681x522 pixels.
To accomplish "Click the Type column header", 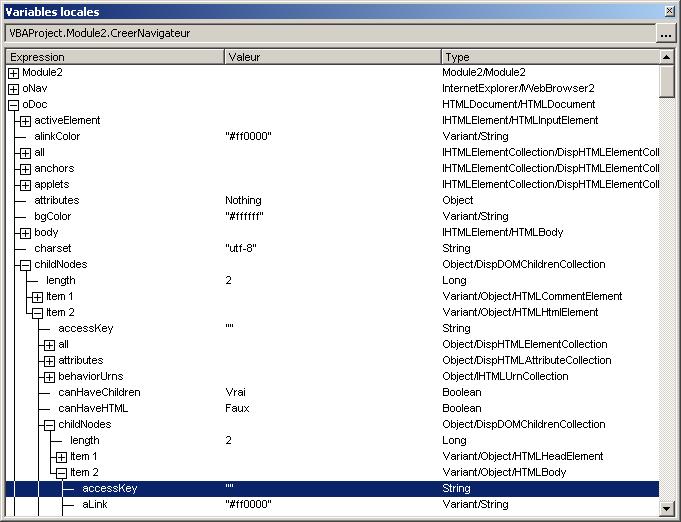I will 549,57.
